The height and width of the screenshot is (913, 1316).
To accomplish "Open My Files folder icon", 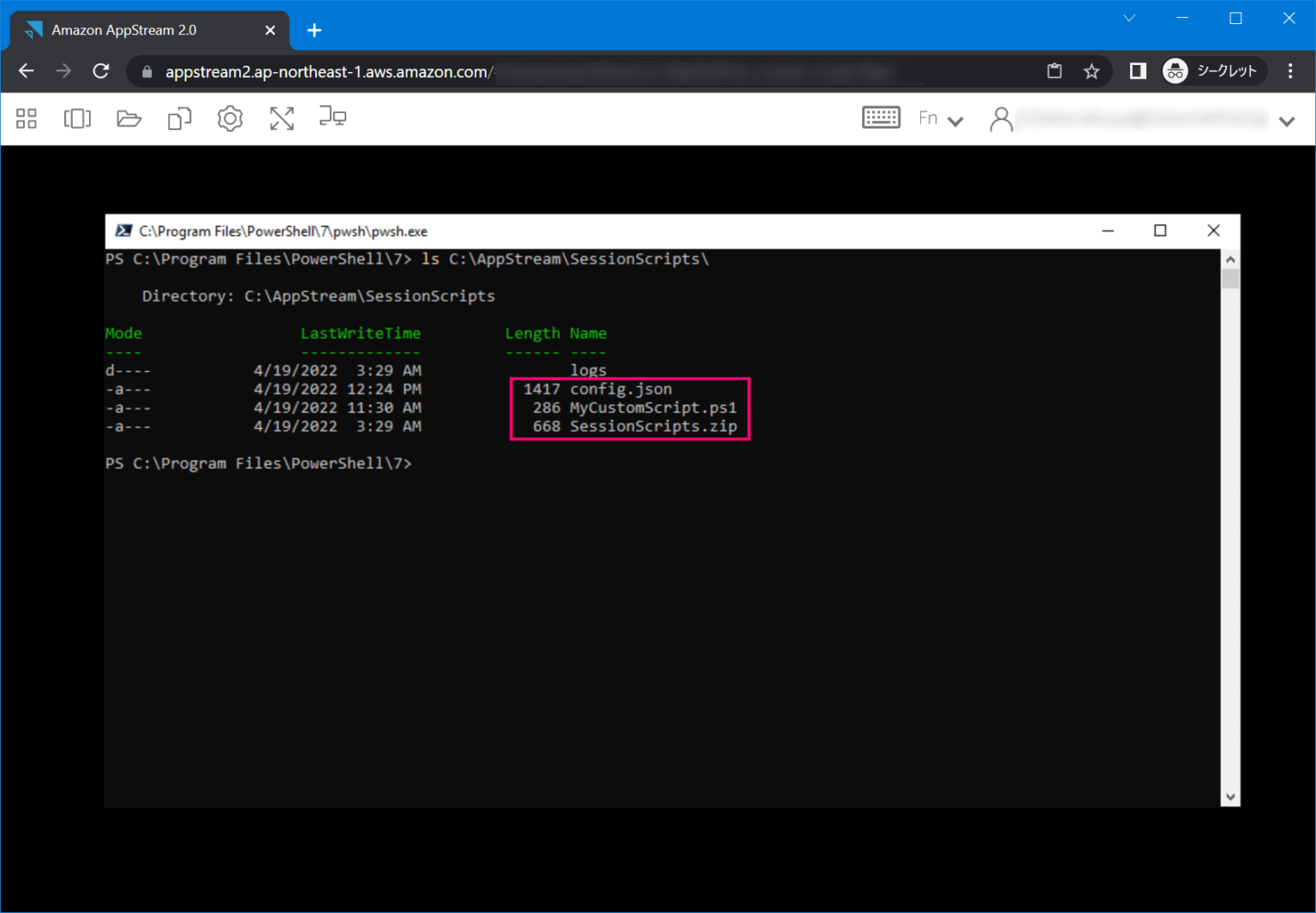I will pyautogui.click(x=129, y=118).
